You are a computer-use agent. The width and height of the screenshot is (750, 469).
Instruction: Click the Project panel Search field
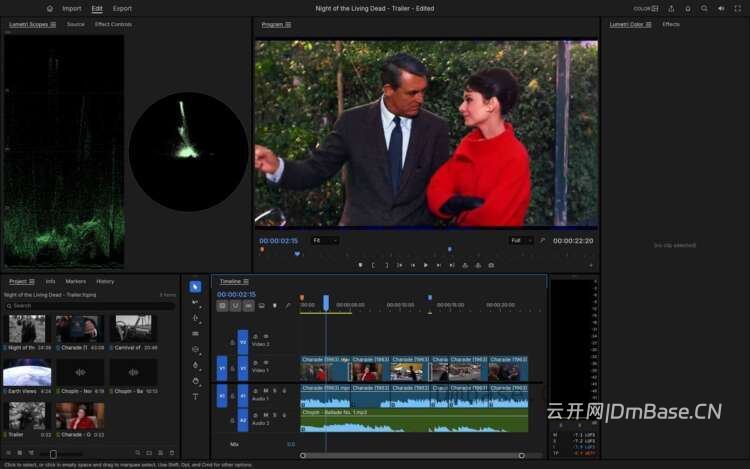[89, 305]
